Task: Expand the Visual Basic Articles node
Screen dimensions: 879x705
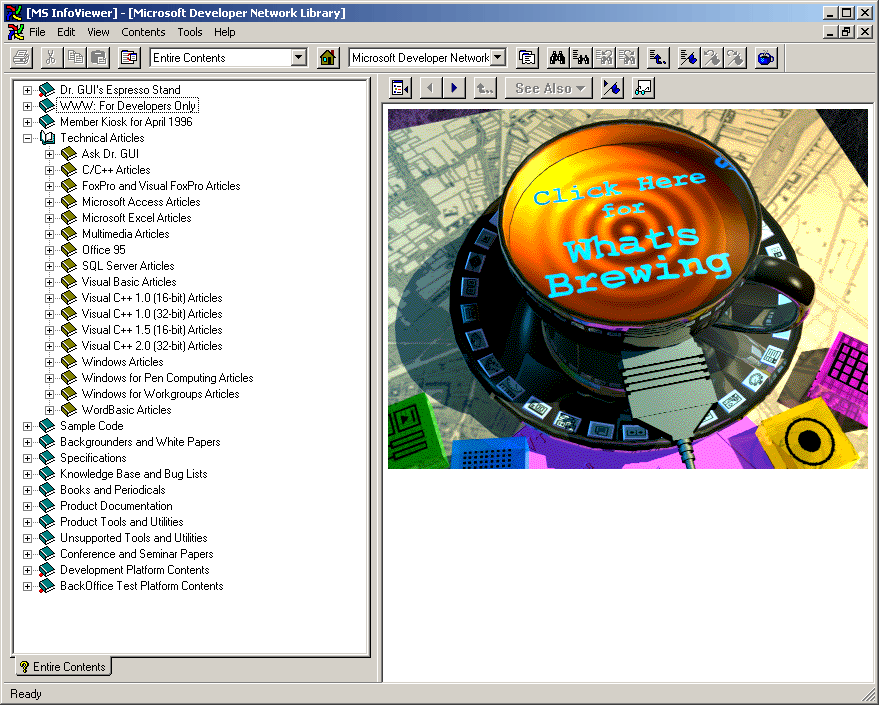Action: click(x=49, y=282)
